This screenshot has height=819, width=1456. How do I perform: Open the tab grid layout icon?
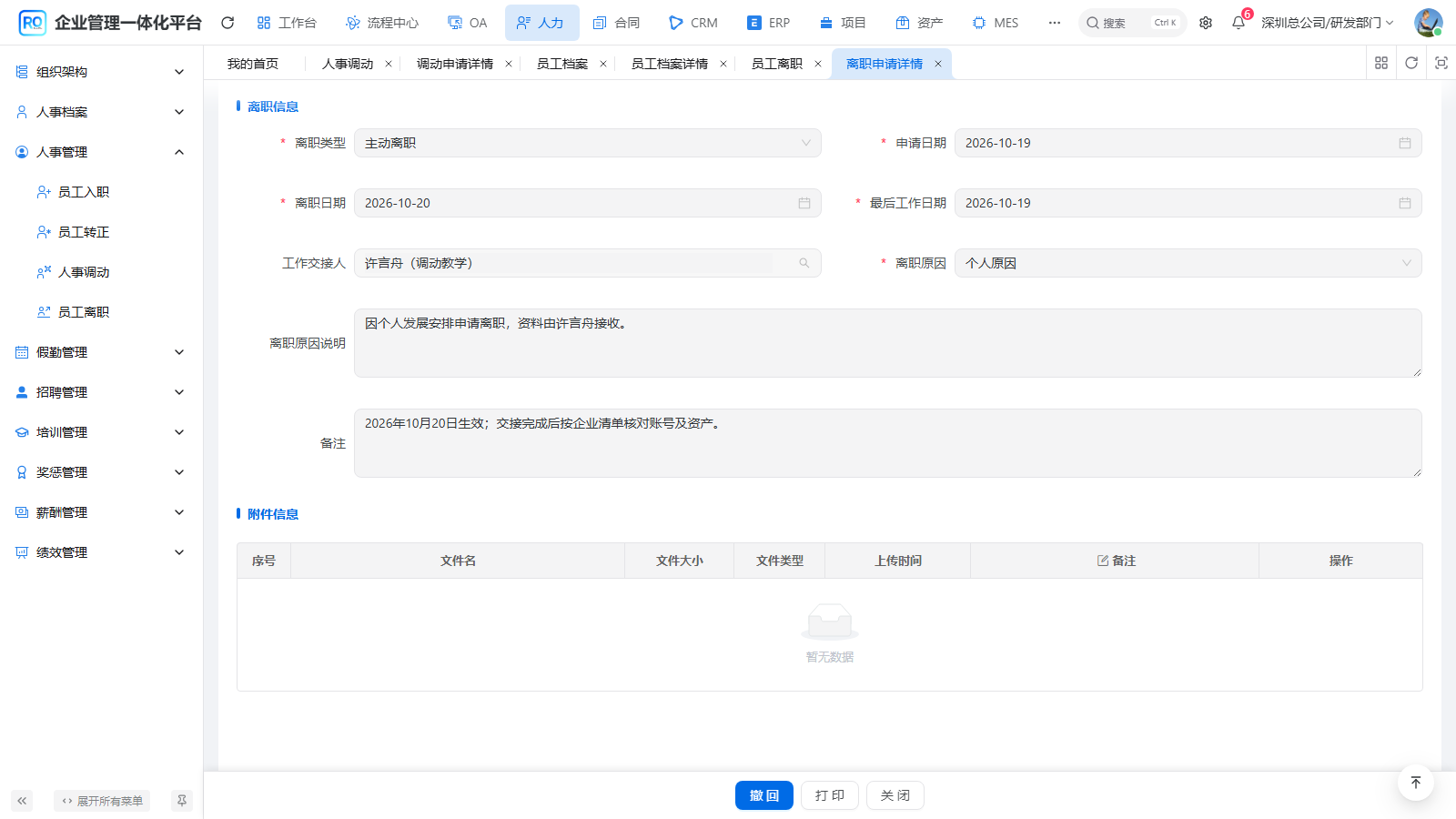[1381, 63]
